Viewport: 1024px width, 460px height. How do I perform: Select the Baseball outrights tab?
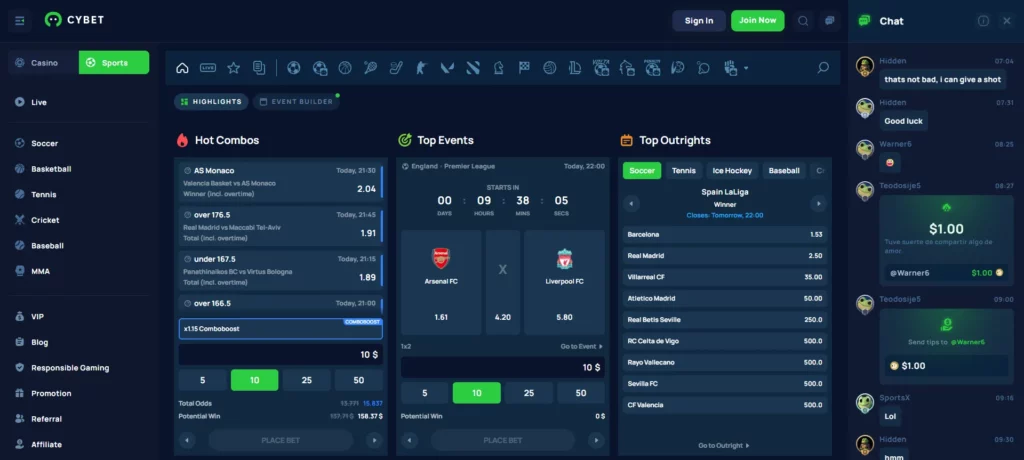784,171
